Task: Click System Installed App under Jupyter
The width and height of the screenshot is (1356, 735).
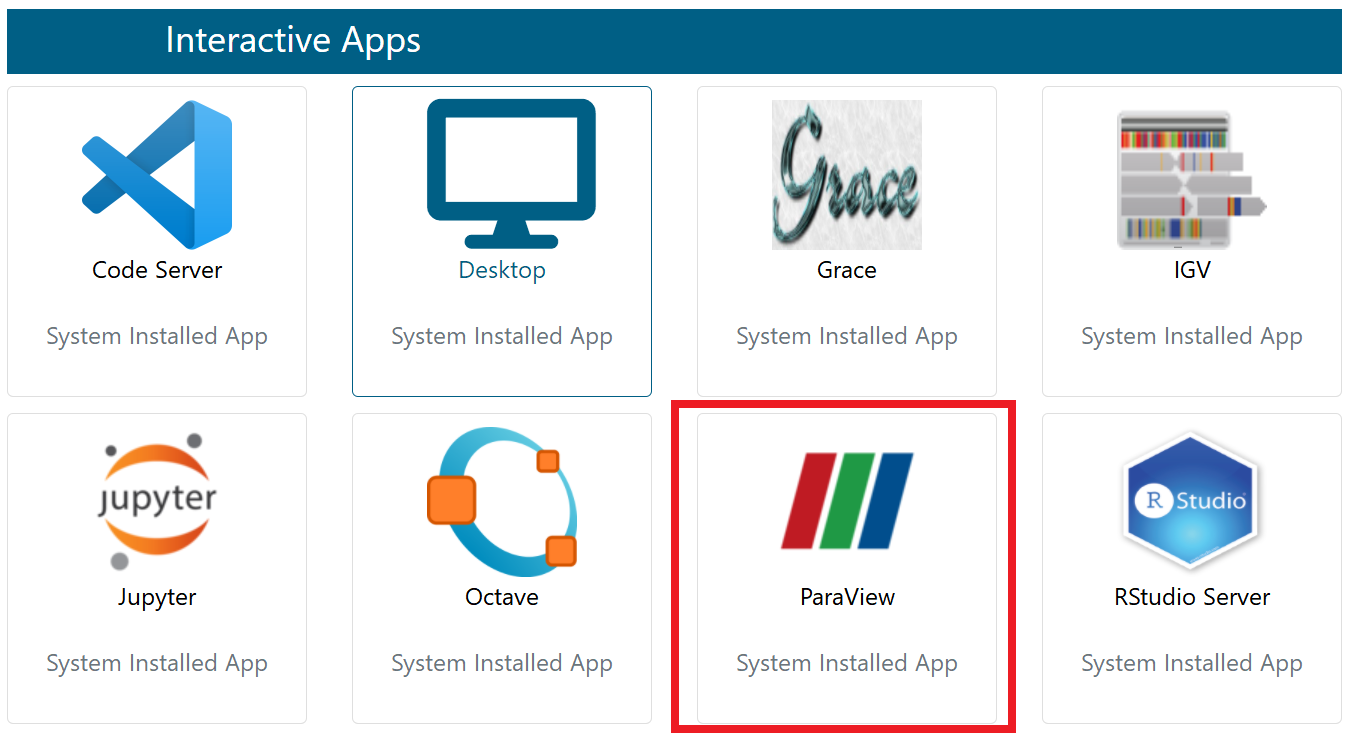Action: 157,664
